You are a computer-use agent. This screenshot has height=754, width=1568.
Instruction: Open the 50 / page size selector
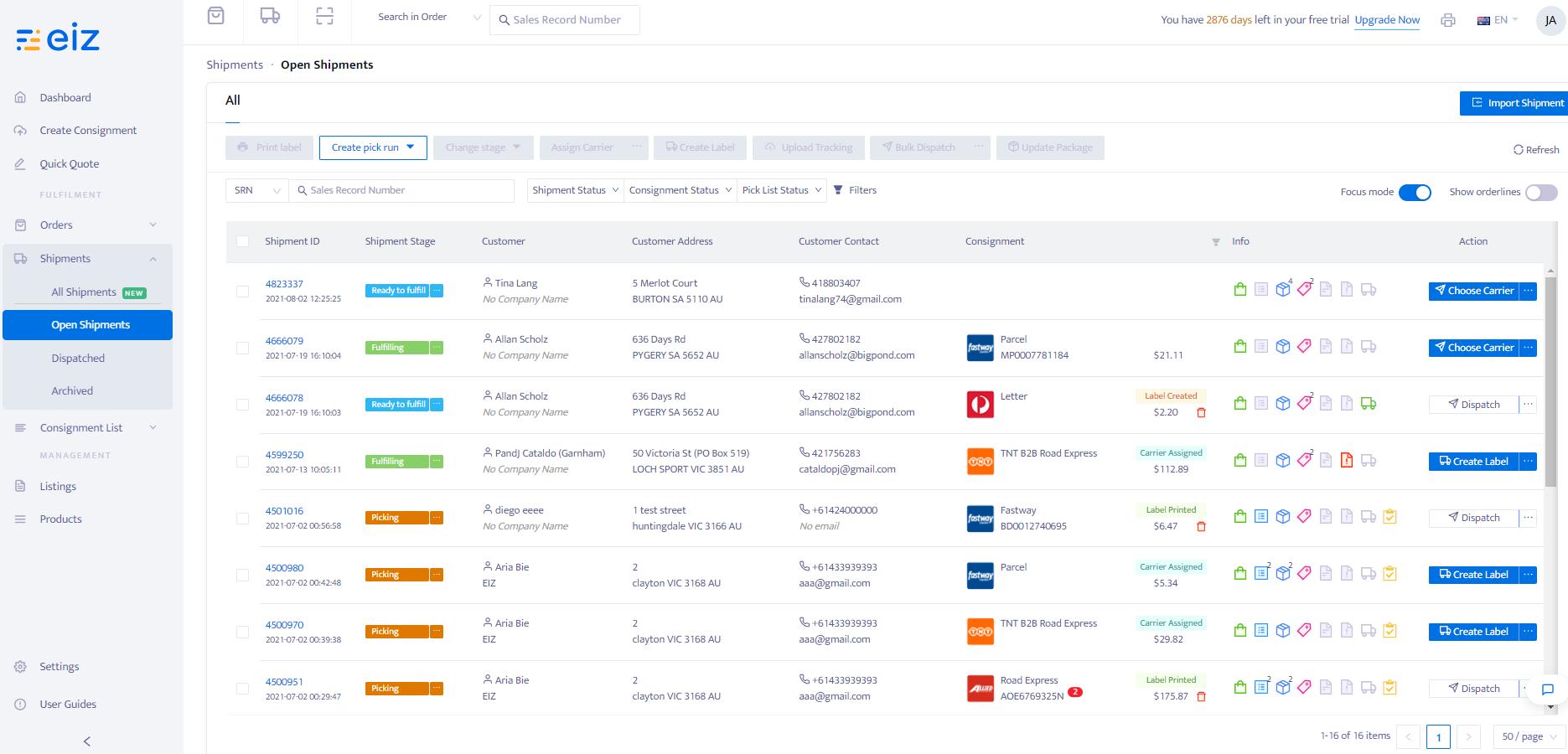click(x=1529, y=736)
